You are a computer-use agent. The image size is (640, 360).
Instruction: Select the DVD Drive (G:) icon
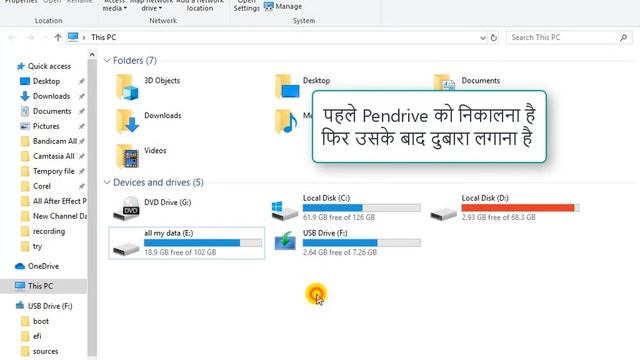click(127, 208)
